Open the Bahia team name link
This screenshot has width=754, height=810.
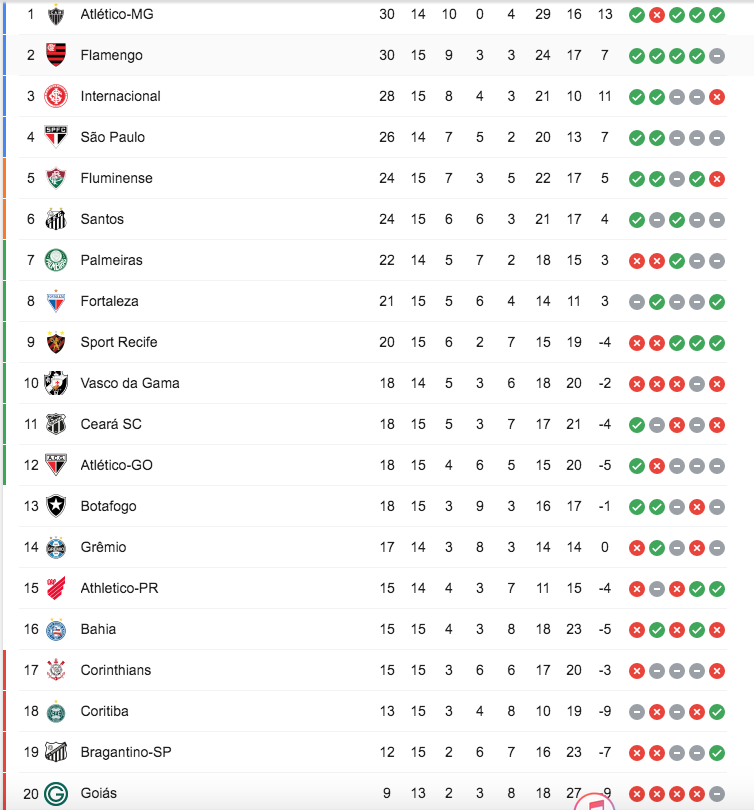click(x=98, y=629)
